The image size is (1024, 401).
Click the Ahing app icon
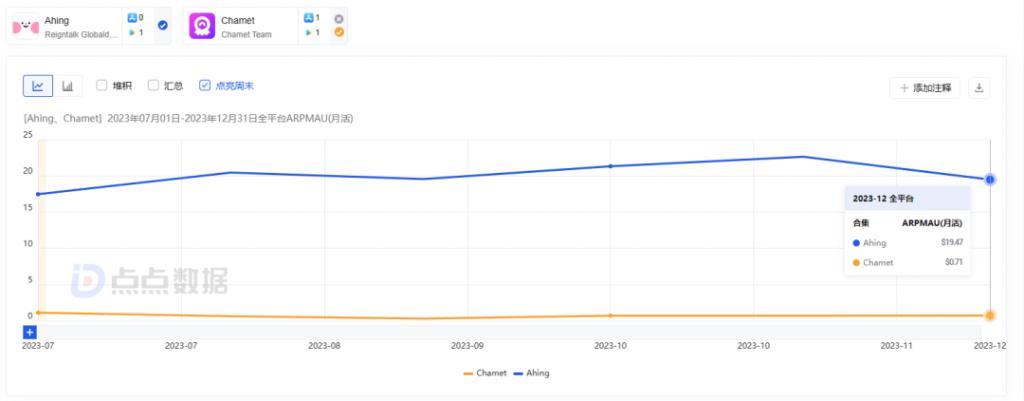[x=26, y=26]
